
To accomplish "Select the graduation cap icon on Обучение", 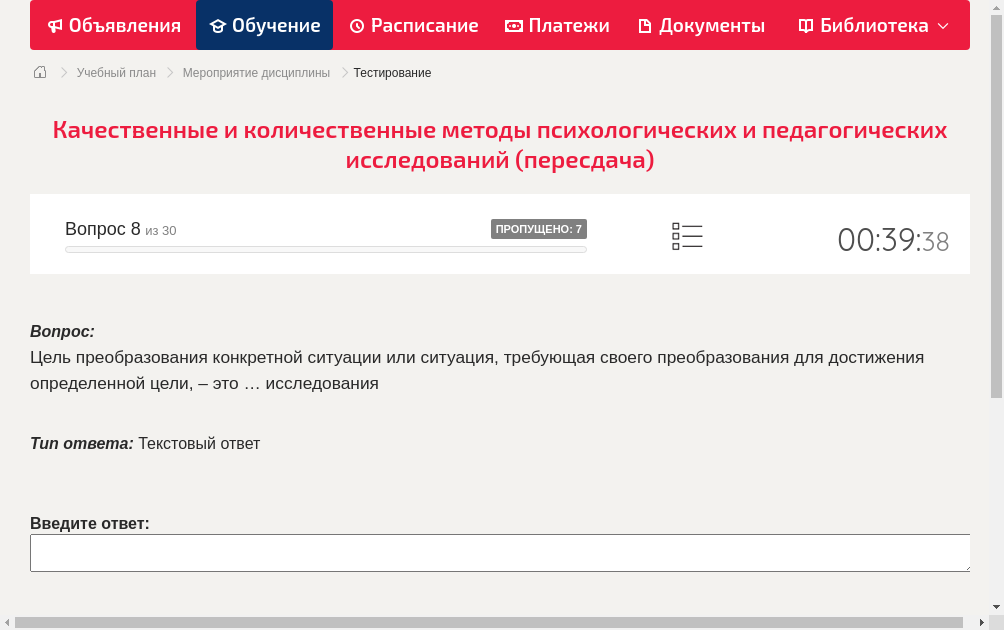I will coord(219,25).
